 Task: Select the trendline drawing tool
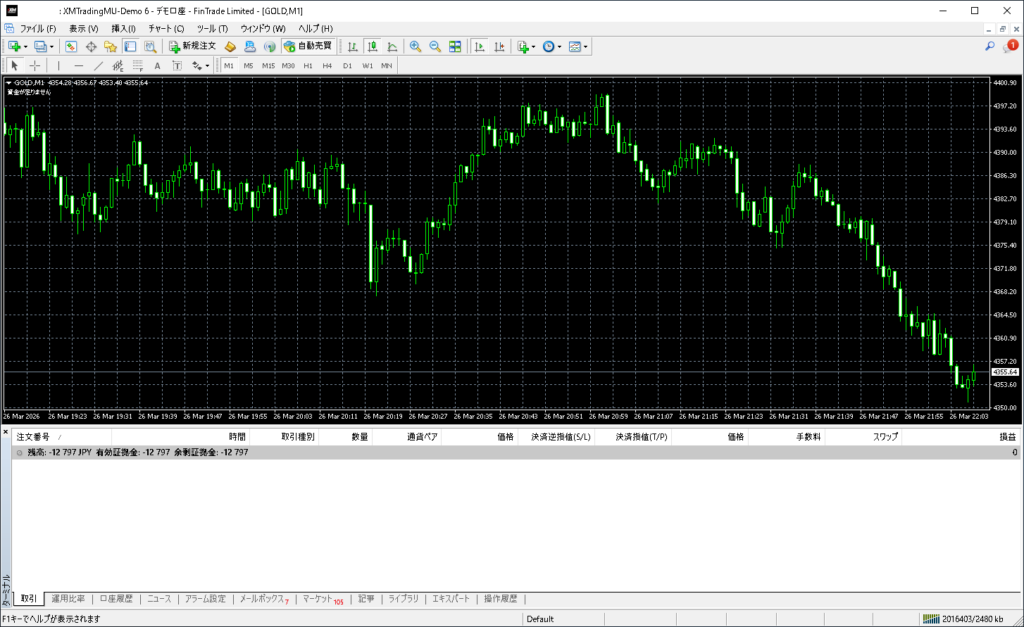click(99, 66)
